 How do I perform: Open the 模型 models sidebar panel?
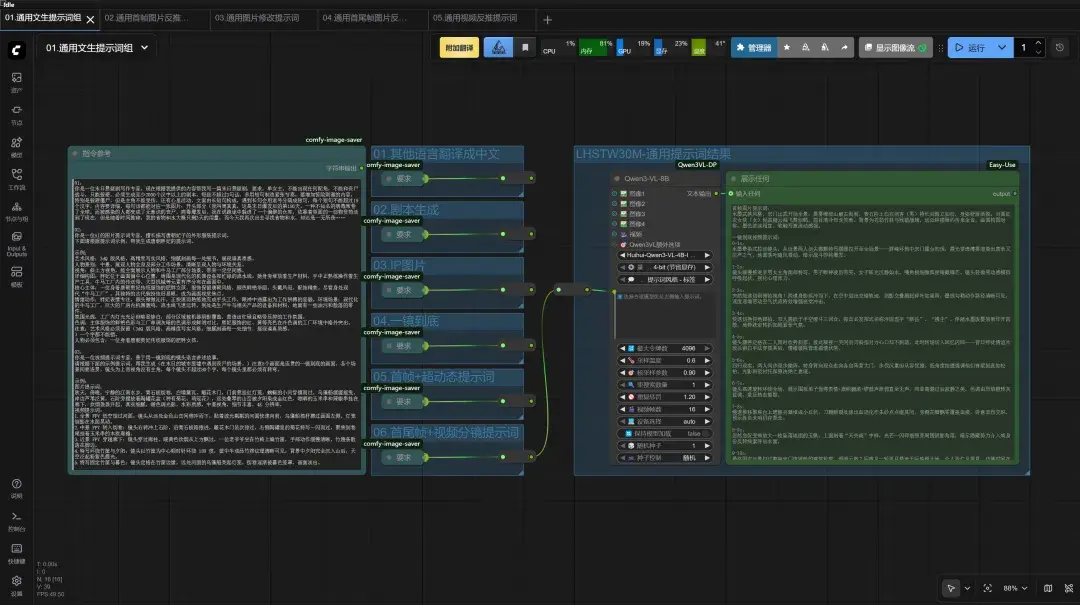[17, 147]
